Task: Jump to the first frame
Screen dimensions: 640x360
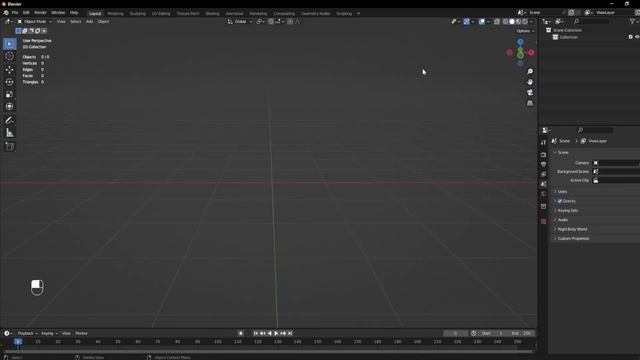Action: pos(256,333)
